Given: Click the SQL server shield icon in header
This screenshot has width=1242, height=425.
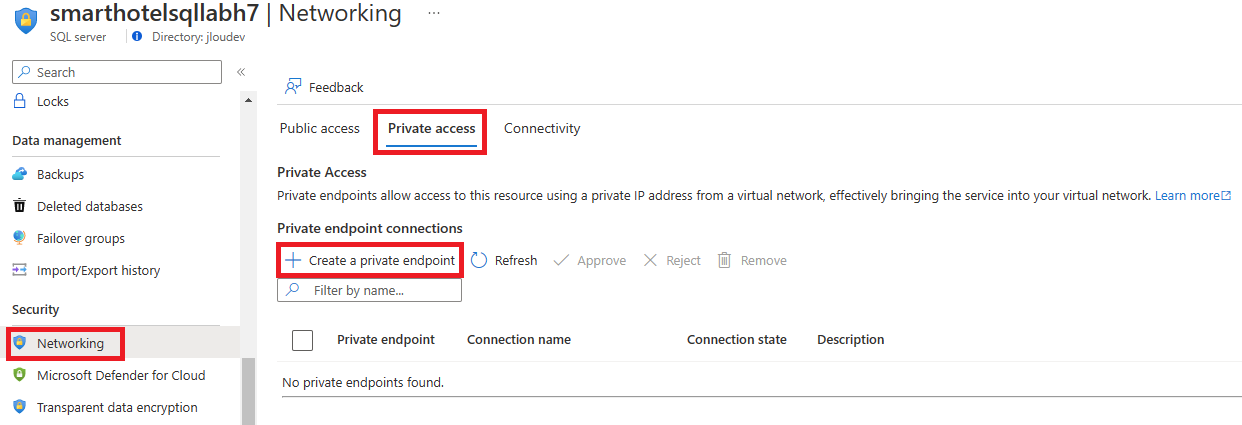Looking at the screenshot, I should (26, 21).
